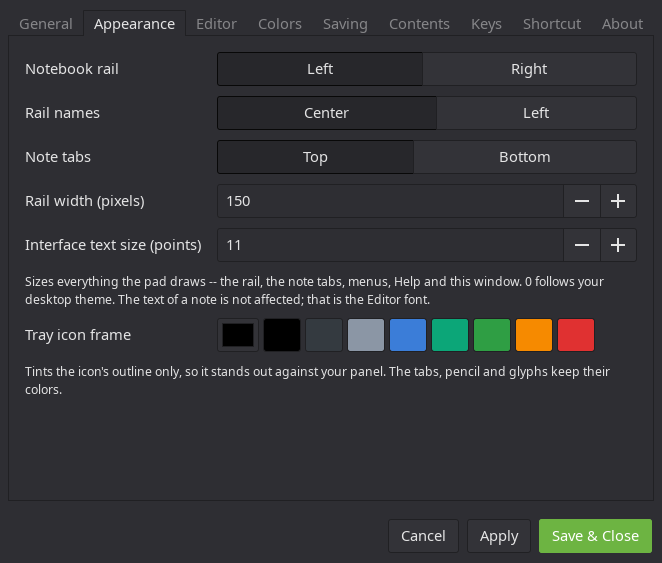
Task: Pick the plain black tray frame swatch
Action: pyautogui.click(x=282, y=335)
